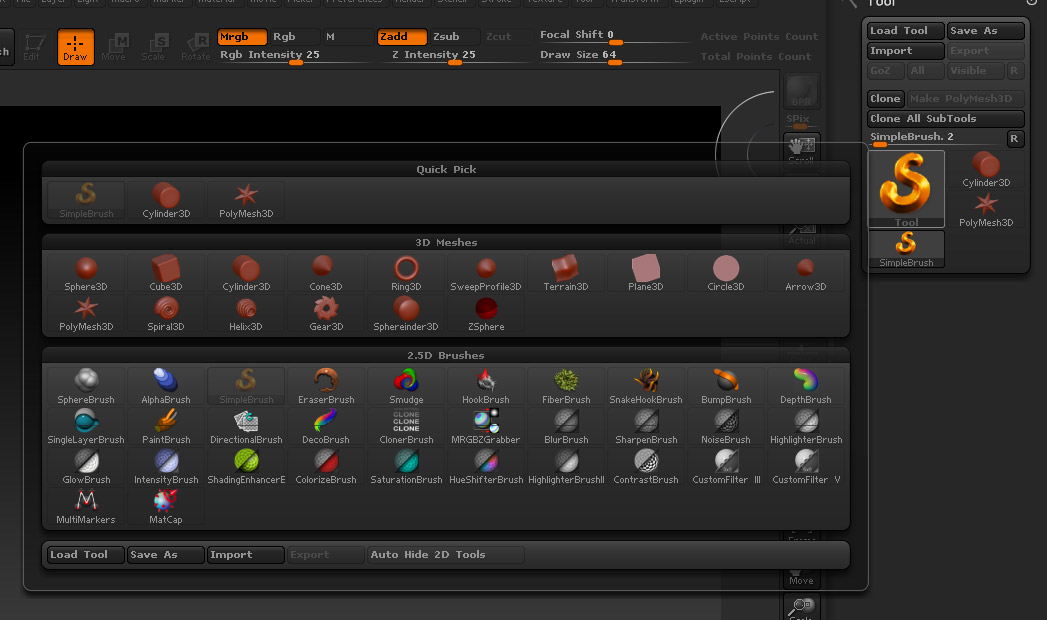Image resolution: width=1047 pixels, height=620 pixels.
Task: Select the GlowBrush tool
Action: [85, 467]
